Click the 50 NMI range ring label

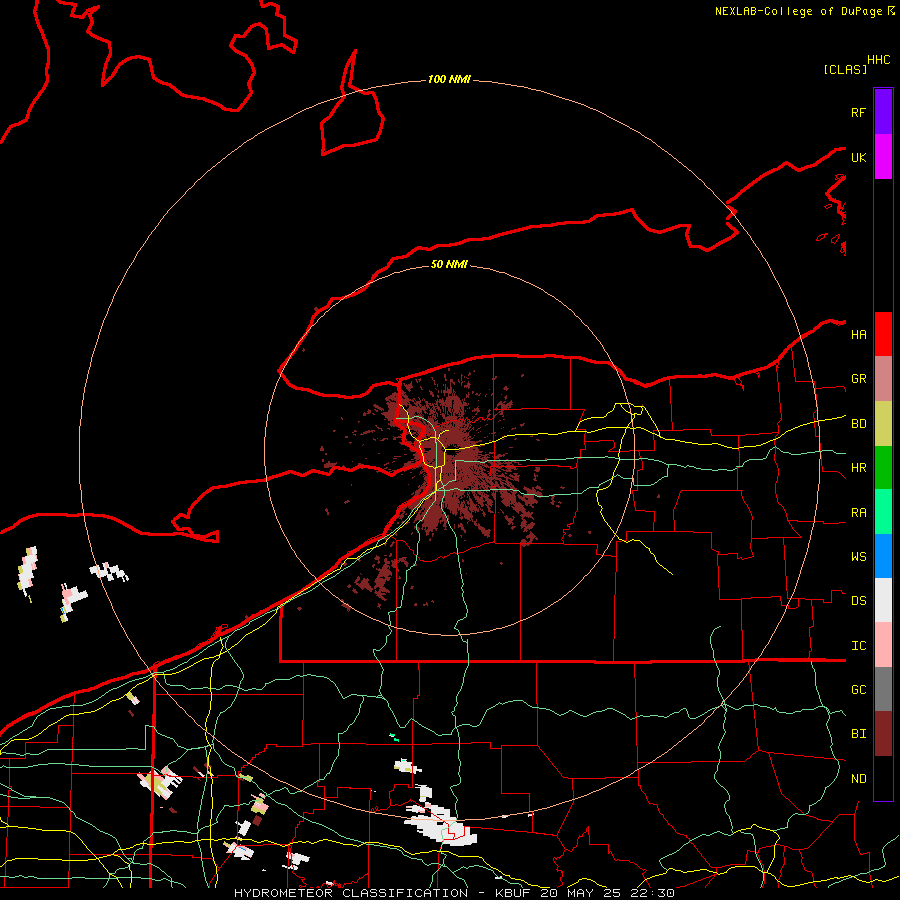pyautogui.click(x=449, y=264)
